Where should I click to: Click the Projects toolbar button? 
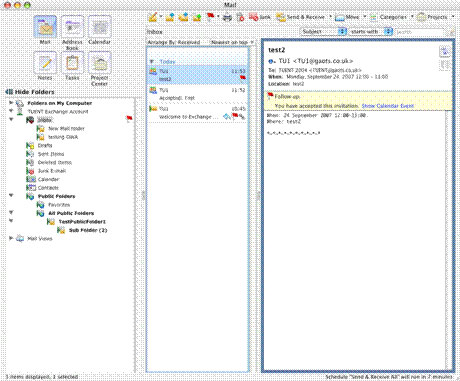(x=432, y=17)
